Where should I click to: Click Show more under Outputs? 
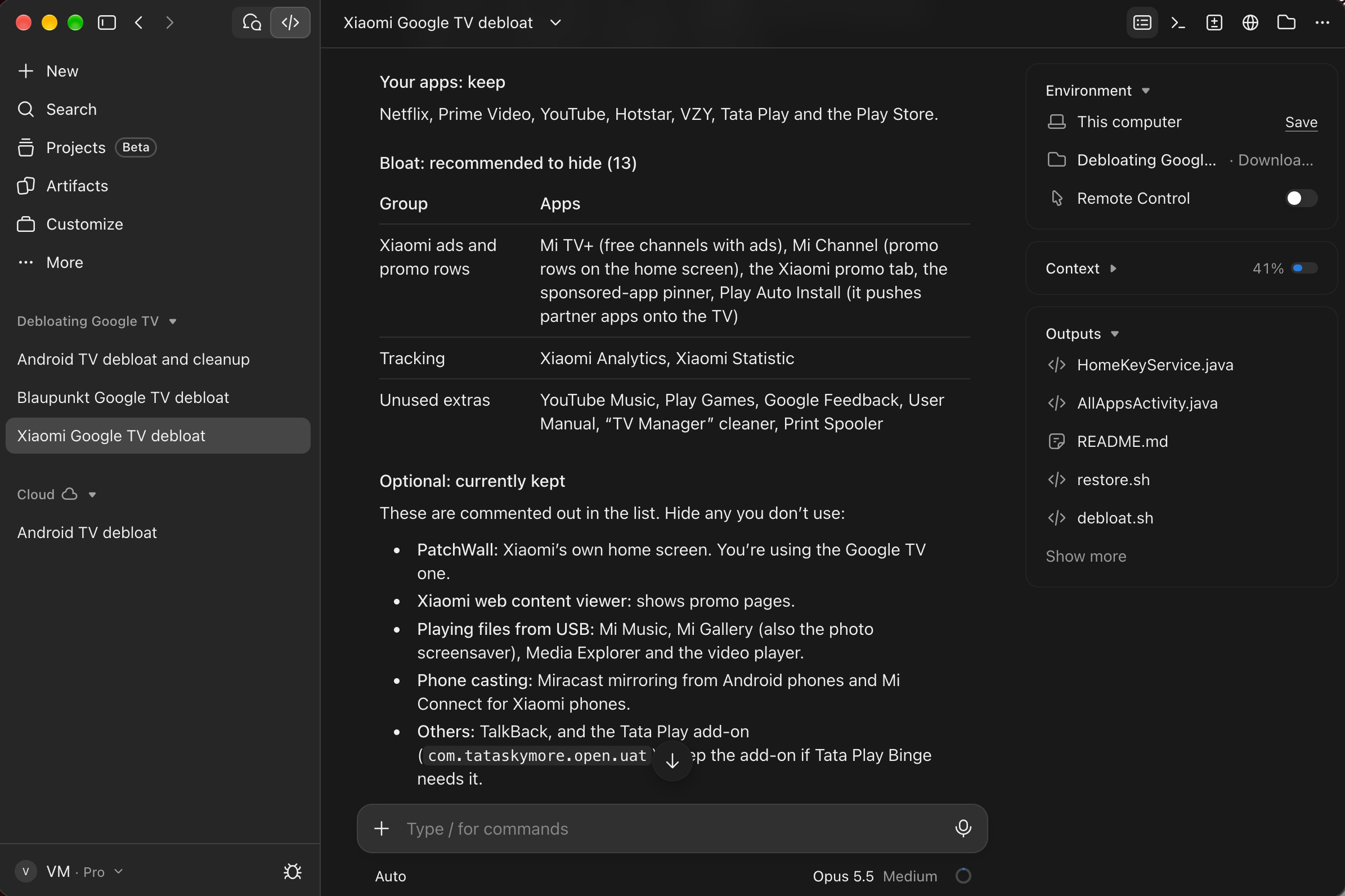point(1086,556)
